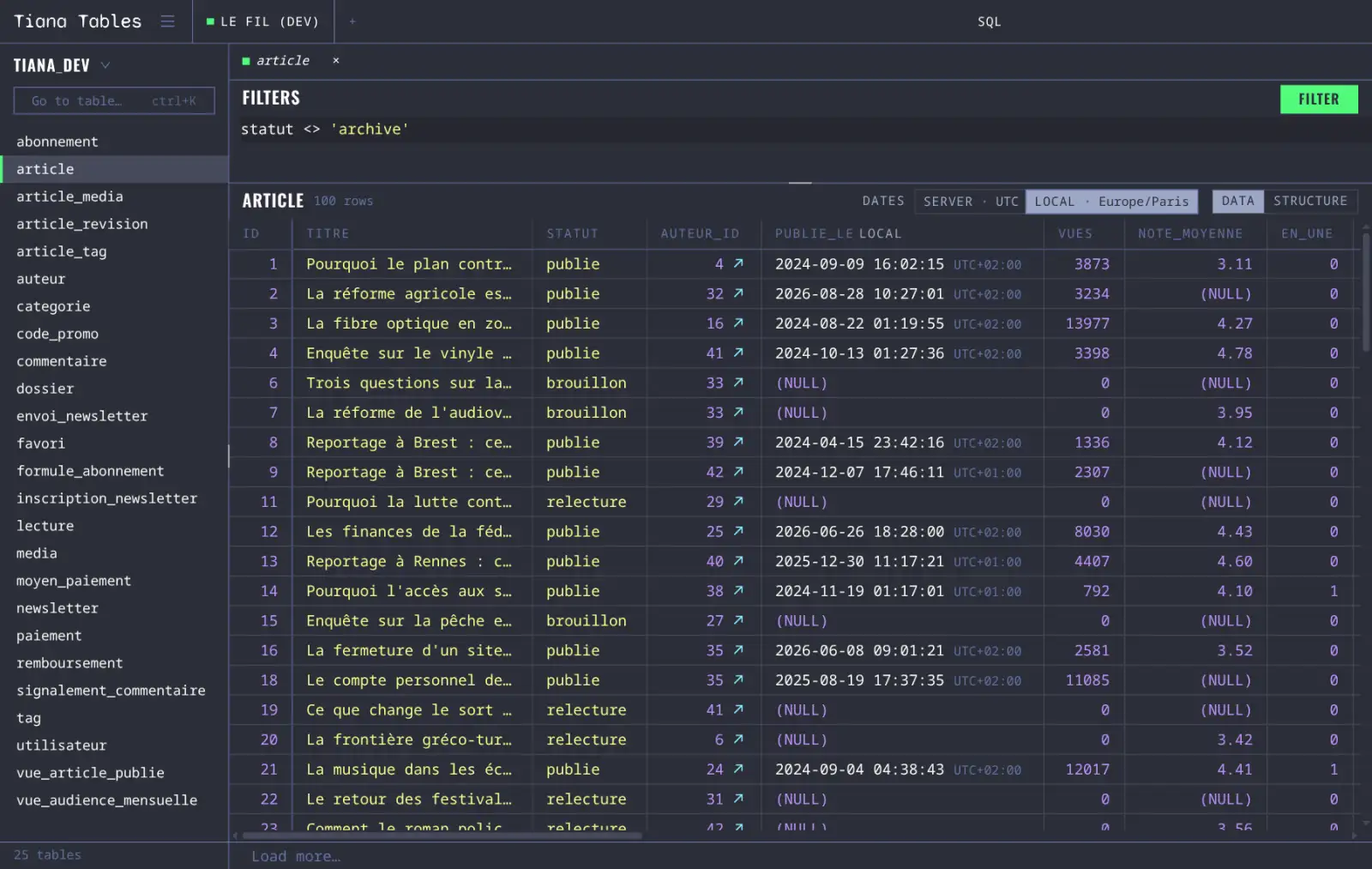The image size is (1372, 869).
Task: Add a new connection tab with plus
Action: point(352,21)
